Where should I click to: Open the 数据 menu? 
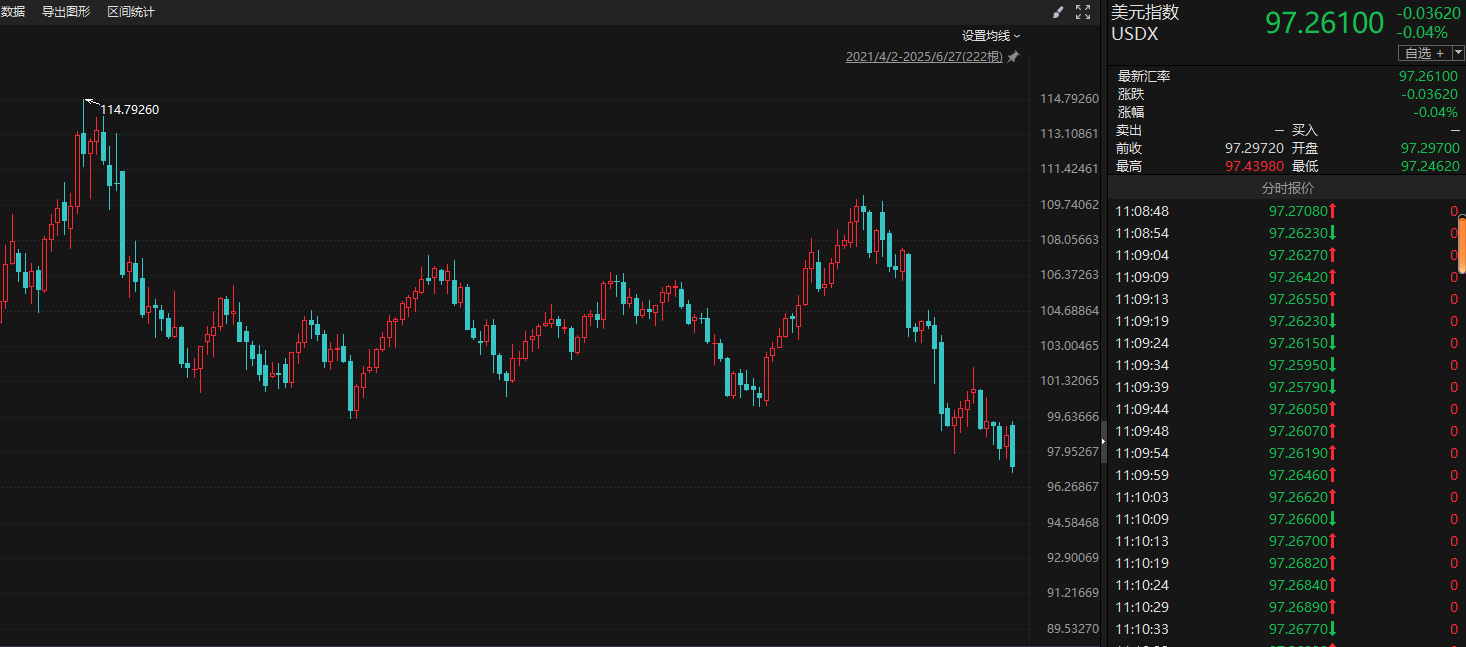pyautogui.click(x=13, y=12)
